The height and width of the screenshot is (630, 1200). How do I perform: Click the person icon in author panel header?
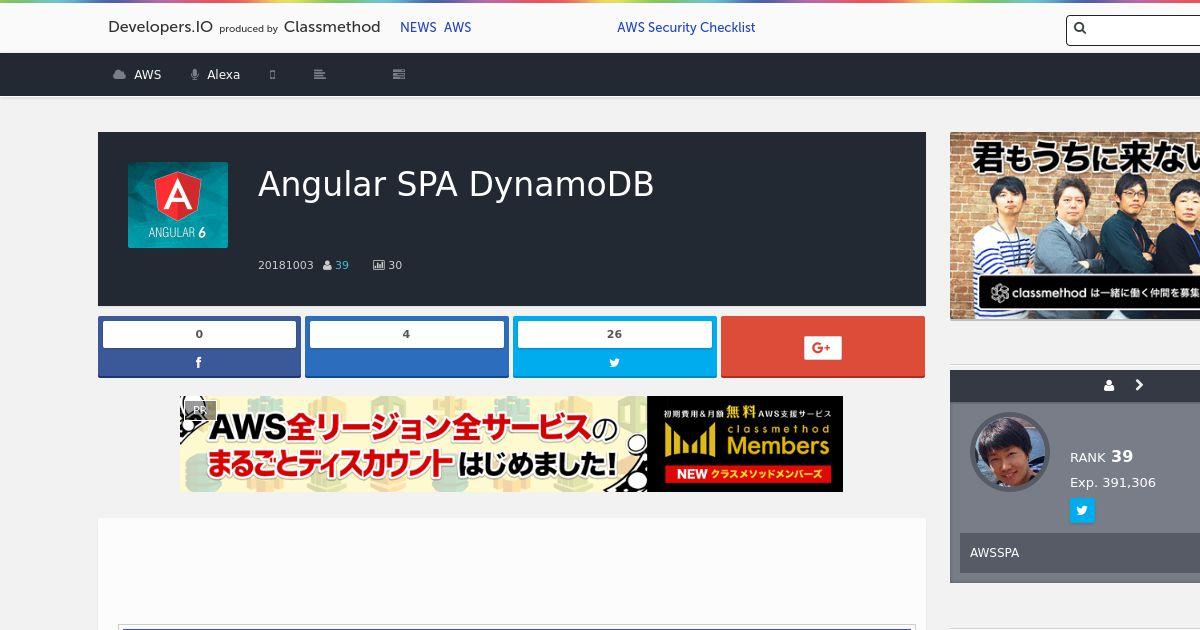[x=1109, y=386]
